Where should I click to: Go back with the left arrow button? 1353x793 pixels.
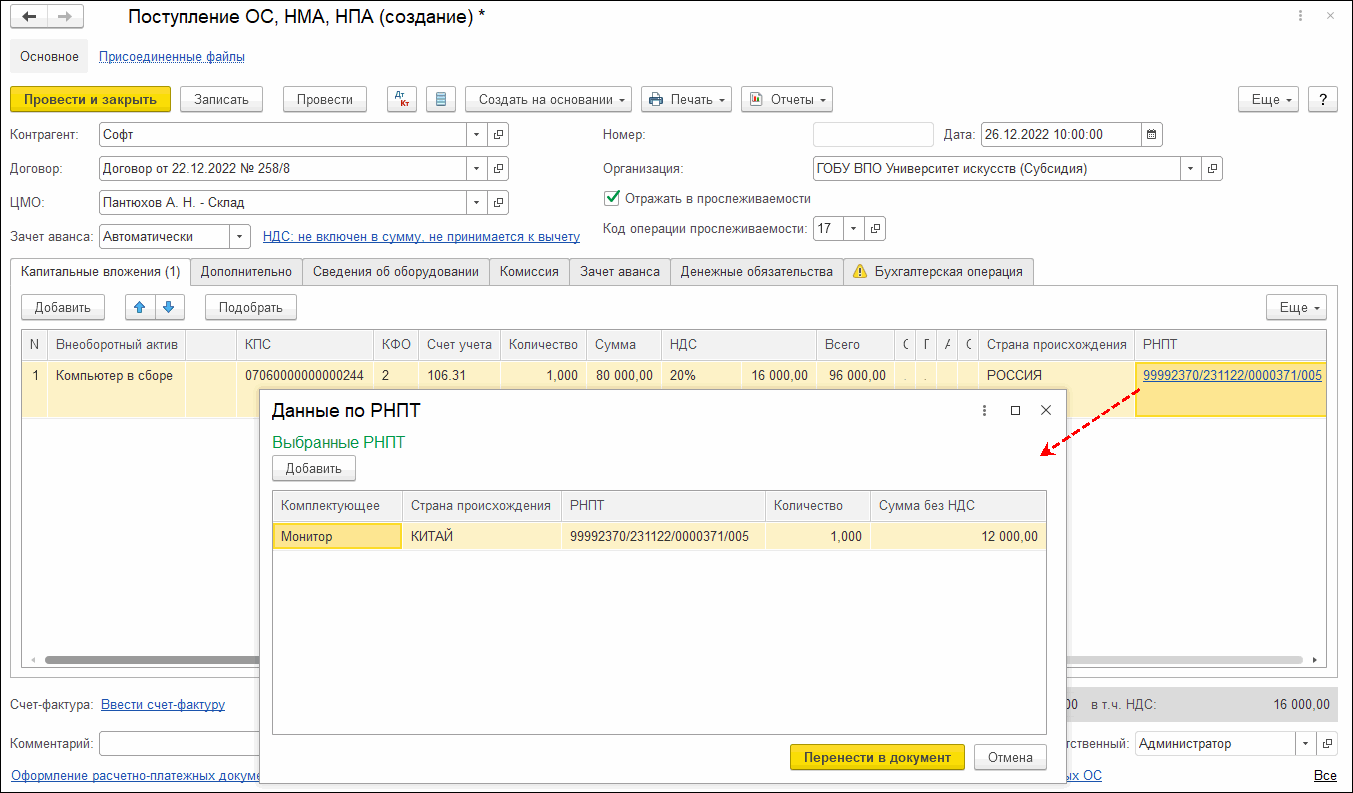click(30, 17)
